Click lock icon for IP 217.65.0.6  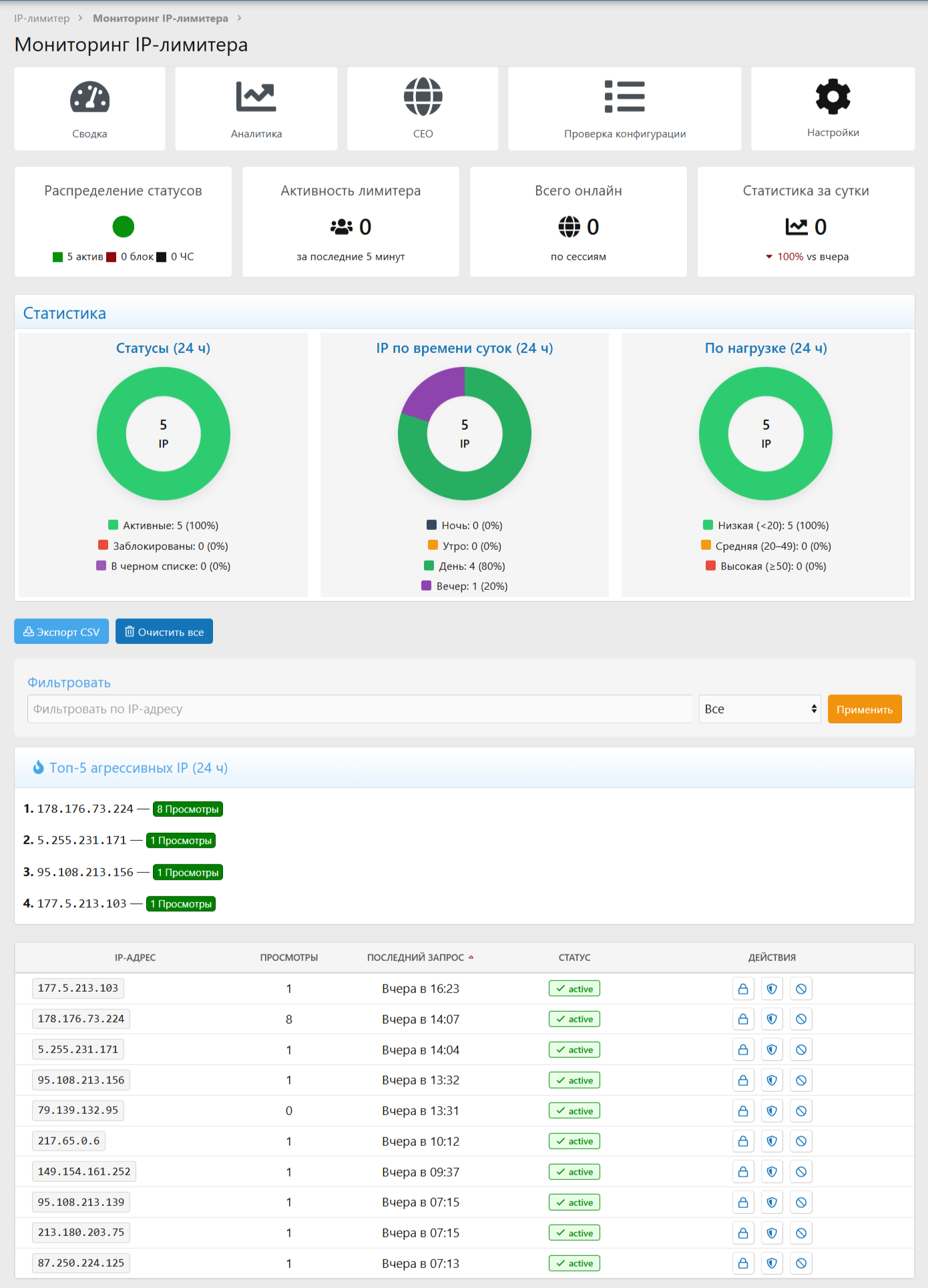[743, 1142]
